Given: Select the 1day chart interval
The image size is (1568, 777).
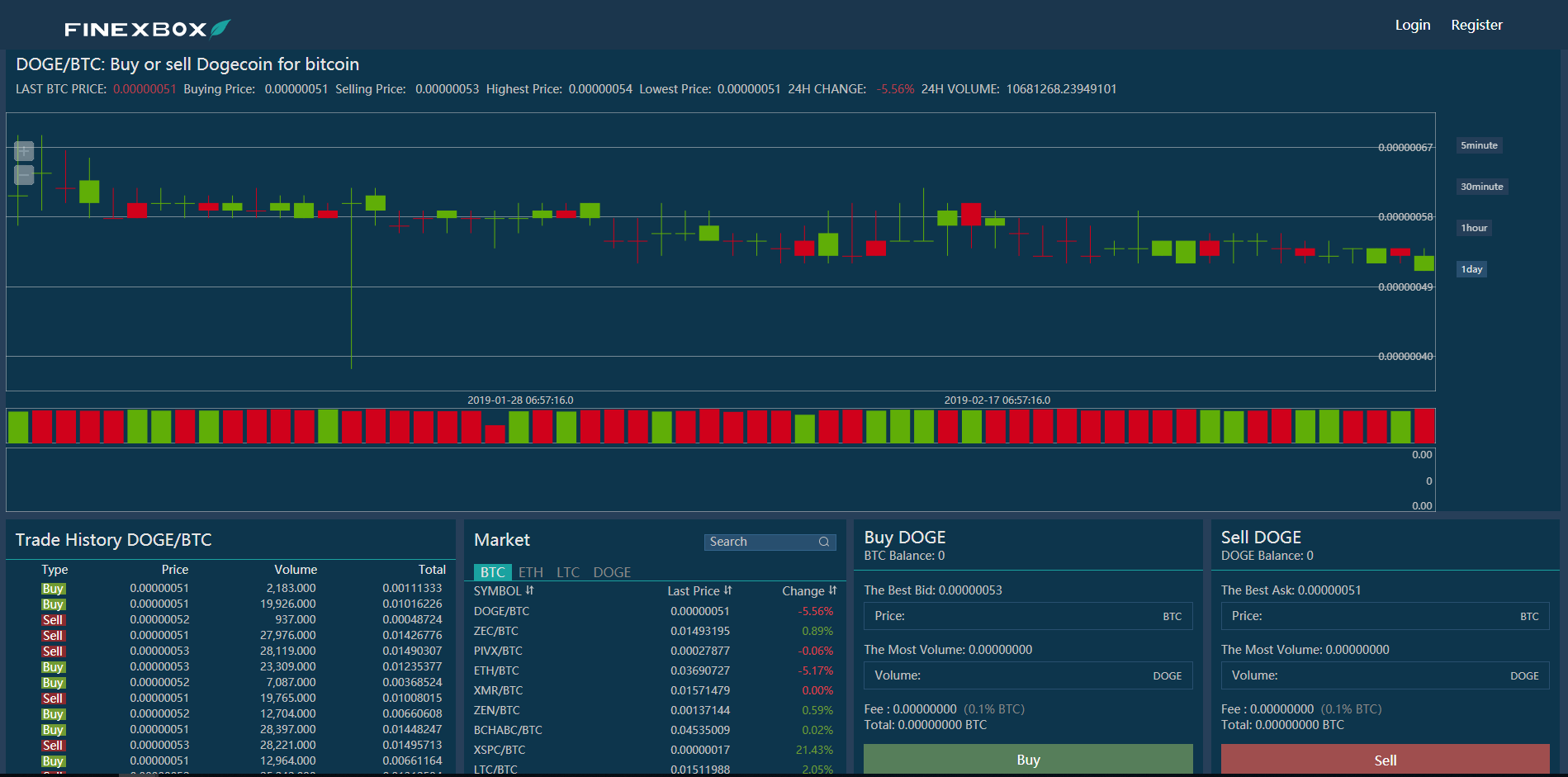Looking at the screenshot, I should pyautogui.click(x=1471, y=269).
